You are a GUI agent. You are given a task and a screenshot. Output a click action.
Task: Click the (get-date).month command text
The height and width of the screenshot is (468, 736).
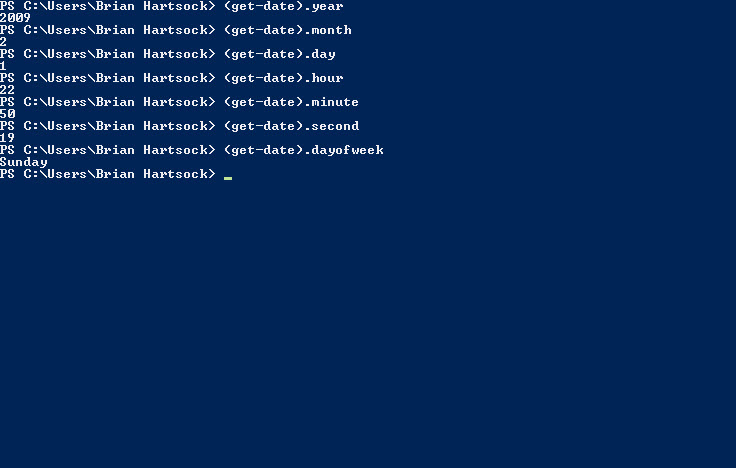[x=288, y=30]
